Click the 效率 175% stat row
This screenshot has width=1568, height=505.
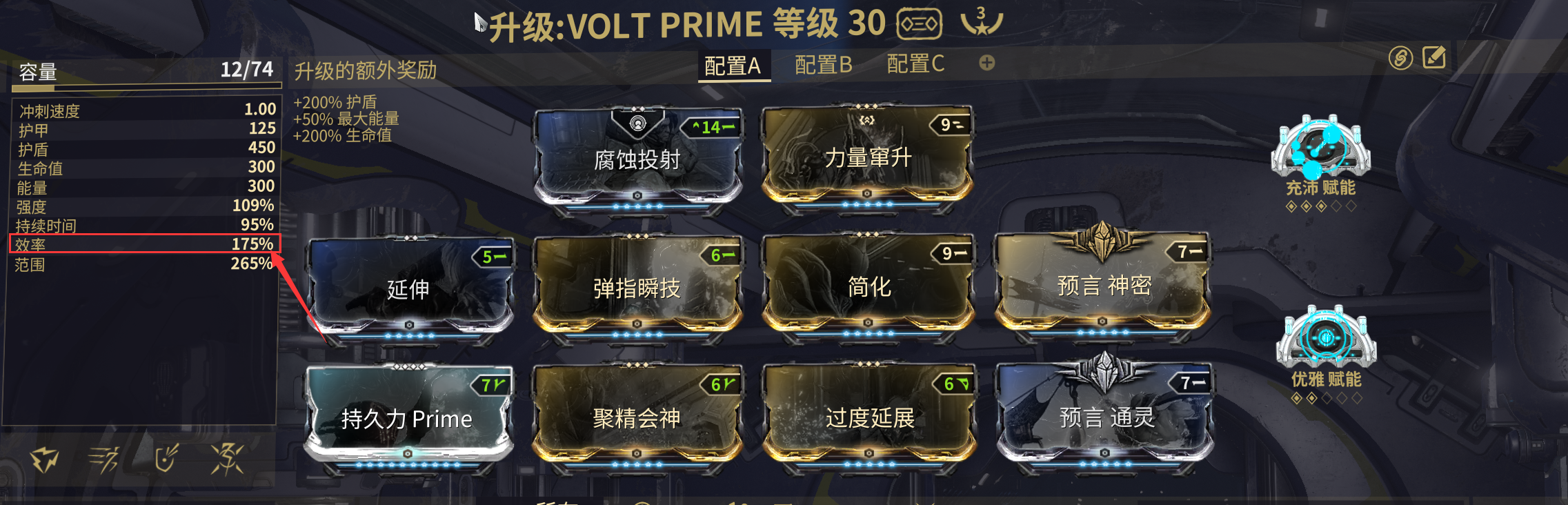coord(145,244)
